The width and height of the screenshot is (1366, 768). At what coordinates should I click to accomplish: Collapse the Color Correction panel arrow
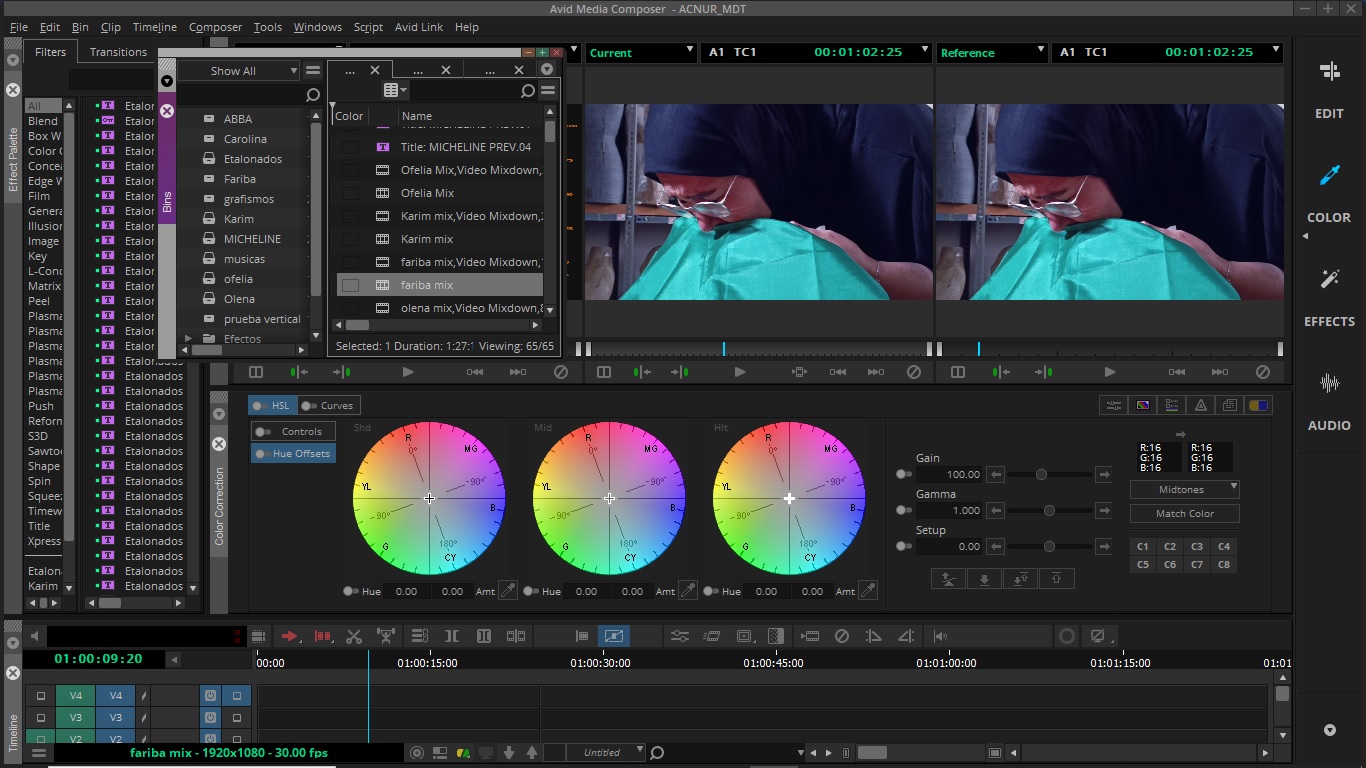point(218,414)
